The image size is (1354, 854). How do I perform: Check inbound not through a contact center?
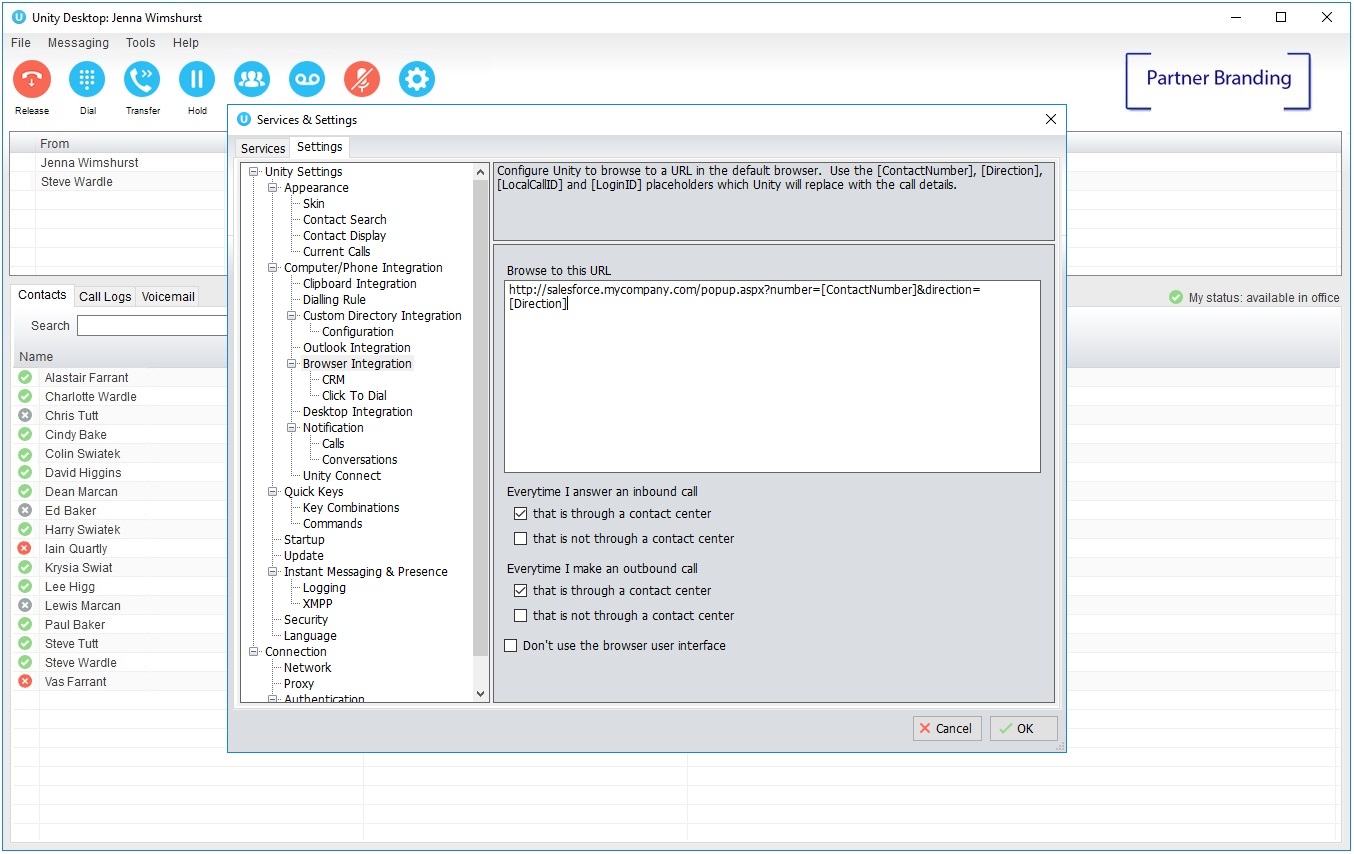point(520,538)
